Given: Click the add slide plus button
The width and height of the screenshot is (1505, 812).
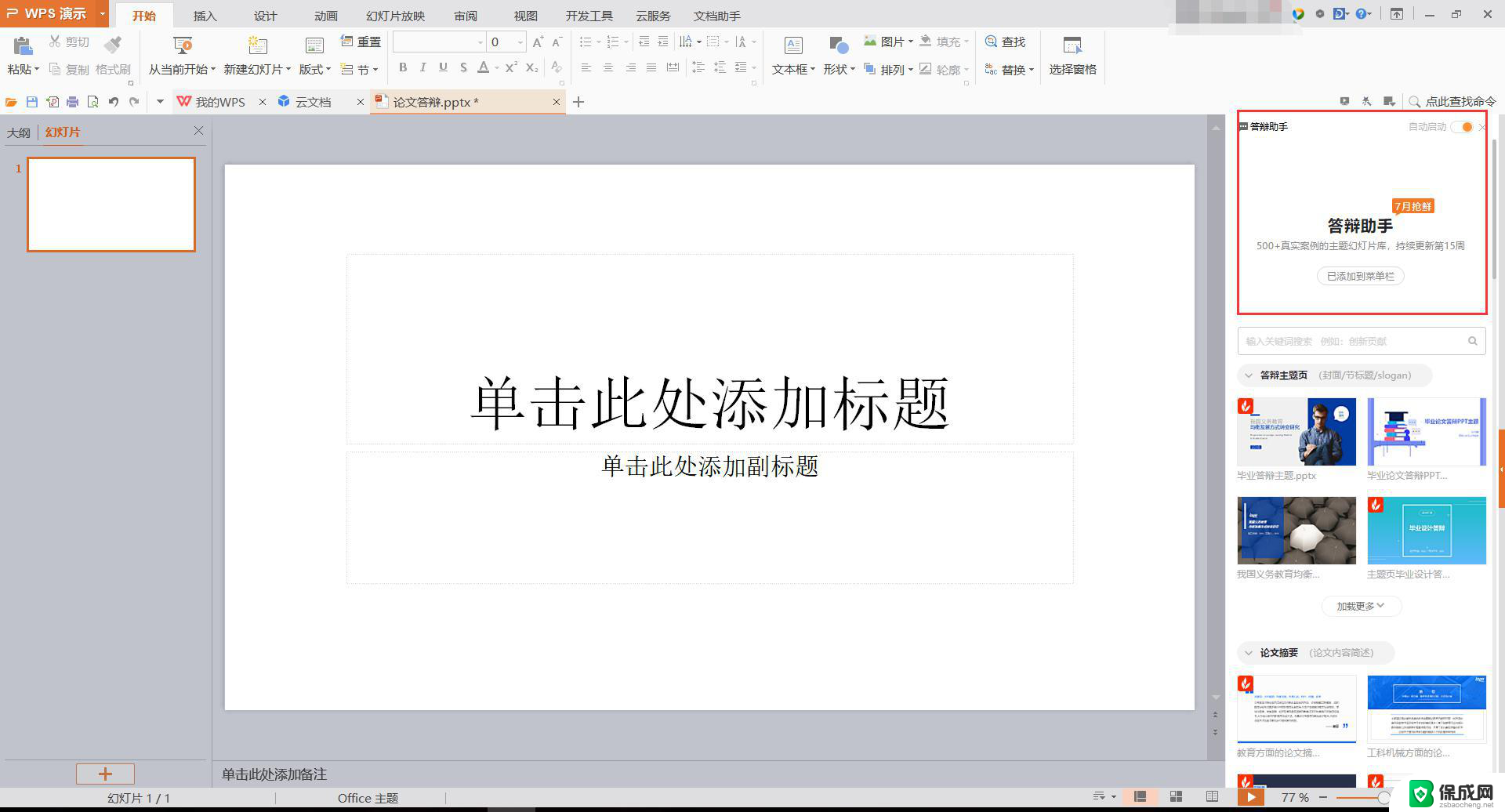Looking at the screenshot, I should (105, 774).
